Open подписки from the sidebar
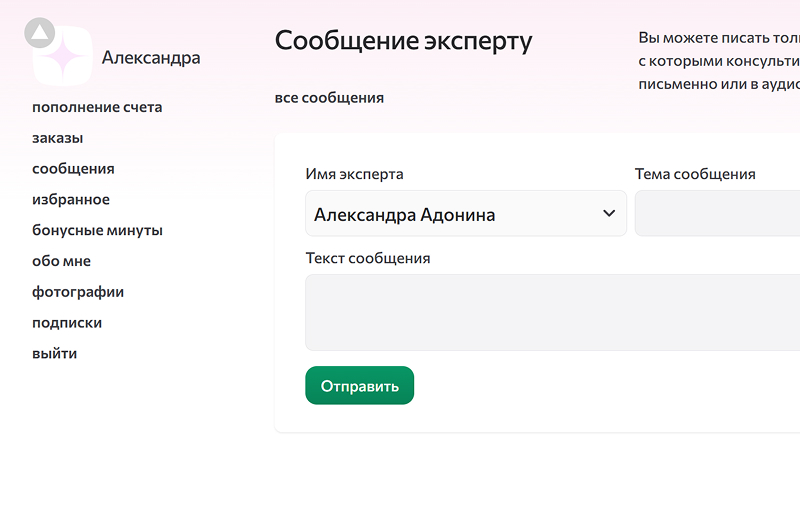 (67, 323)
